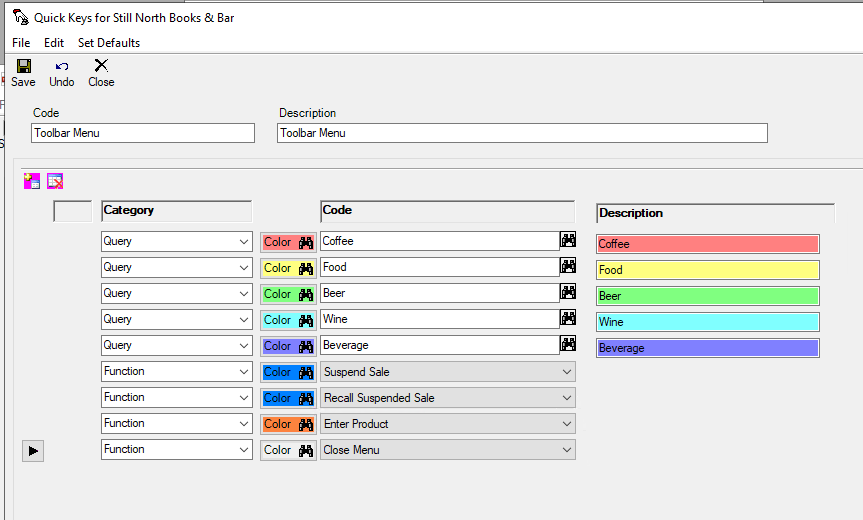Expand Category dropdown for Beverage row
863x520 pixels.
pos(244,346)
